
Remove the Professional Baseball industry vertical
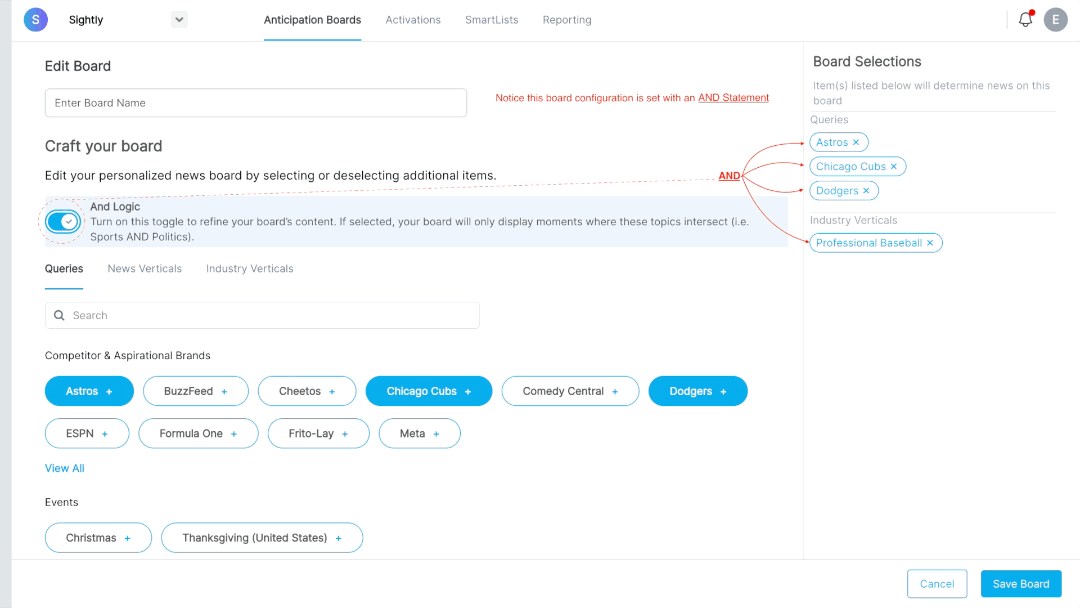click(930, 242)
